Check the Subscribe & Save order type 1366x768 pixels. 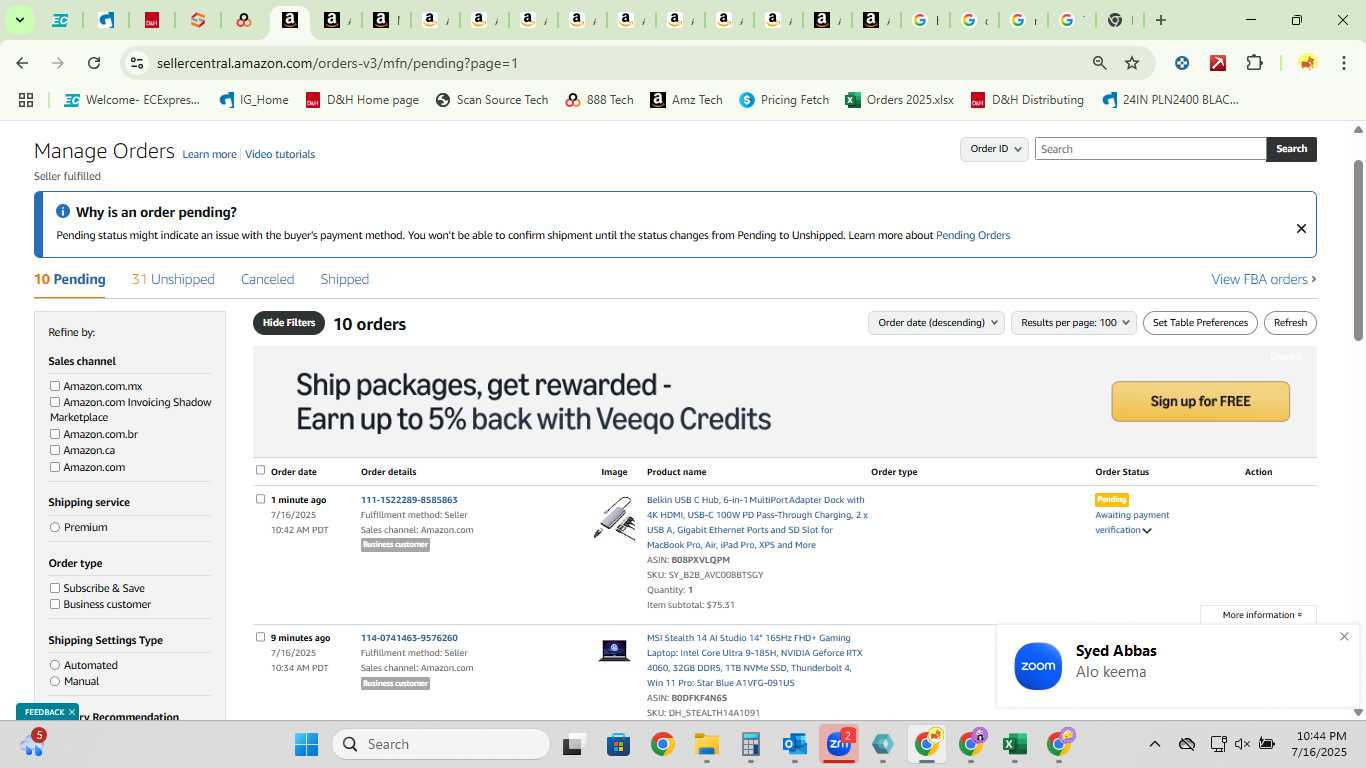pyautogui.click(x=55, y=588)
